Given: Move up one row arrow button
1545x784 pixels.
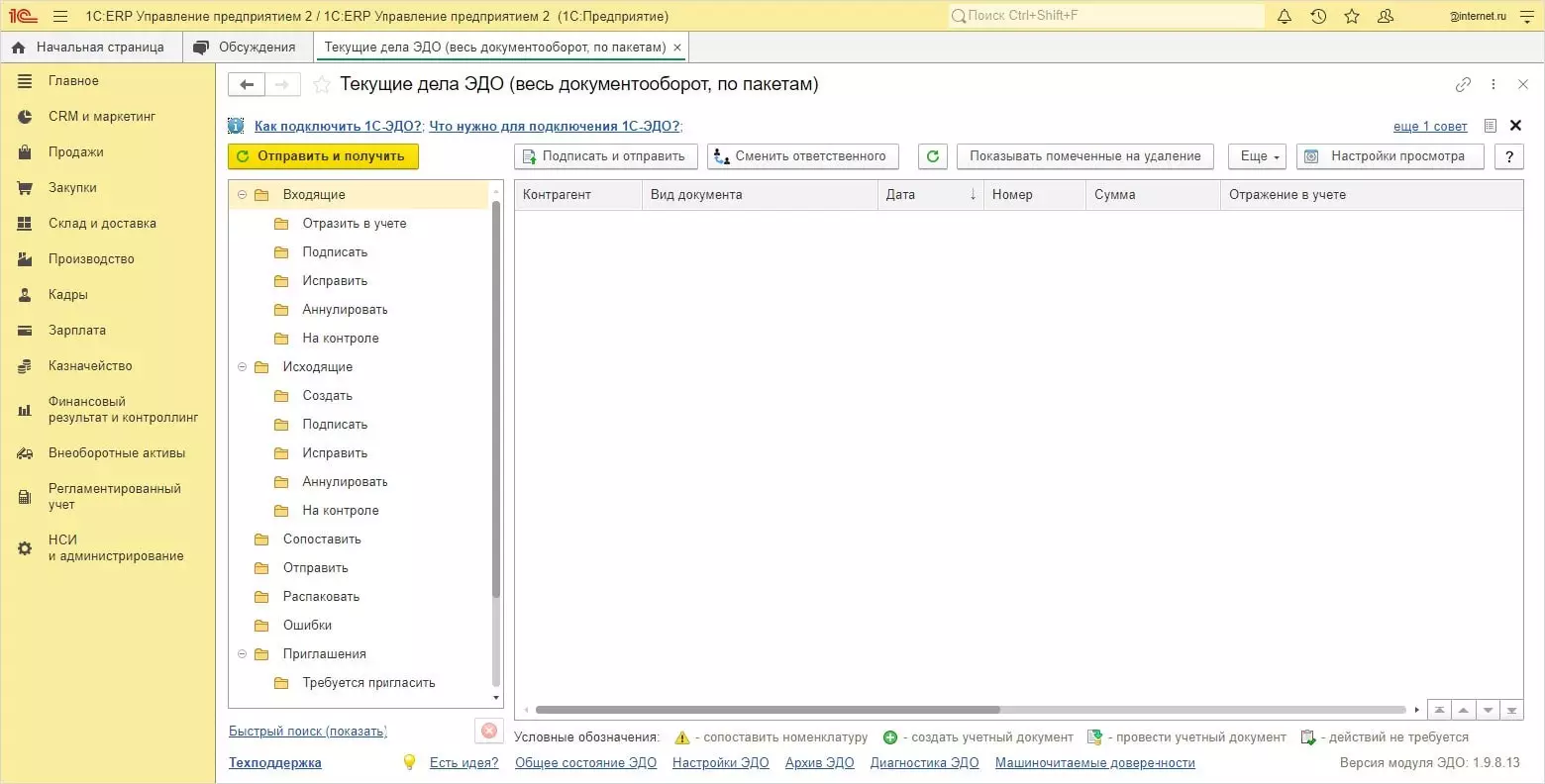Looking at the screenshot, I should pos(1463,710).
